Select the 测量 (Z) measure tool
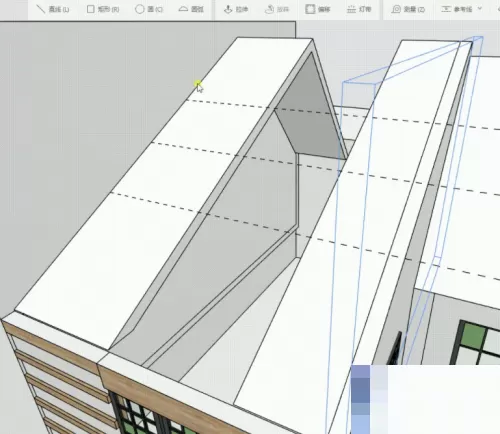 [408, 9]
